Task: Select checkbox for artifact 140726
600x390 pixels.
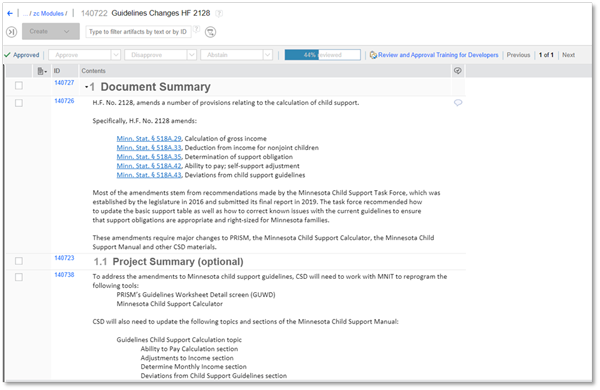Action: tap(19, 103)
